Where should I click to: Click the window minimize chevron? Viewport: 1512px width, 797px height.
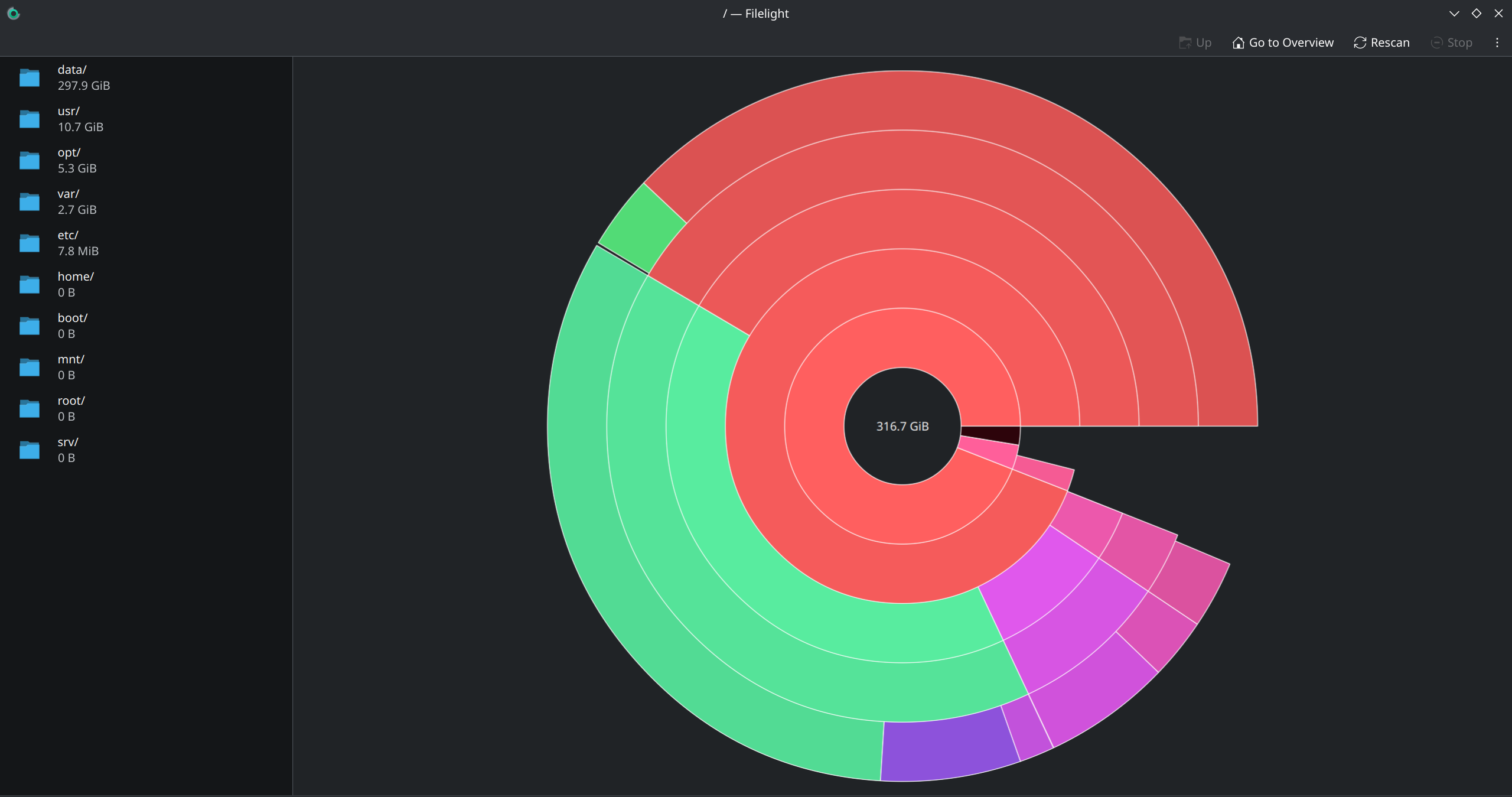pyautogui.click(x=1454, y=14)
